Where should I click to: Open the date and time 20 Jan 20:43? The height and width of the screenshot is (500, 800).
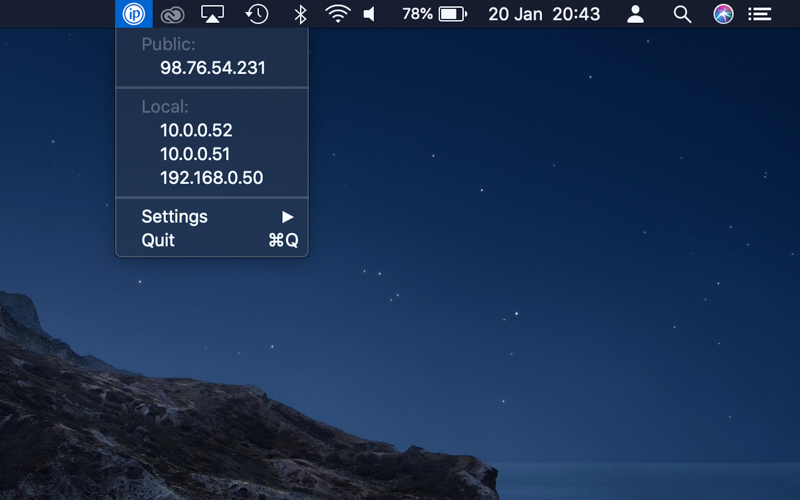[544, 14]
